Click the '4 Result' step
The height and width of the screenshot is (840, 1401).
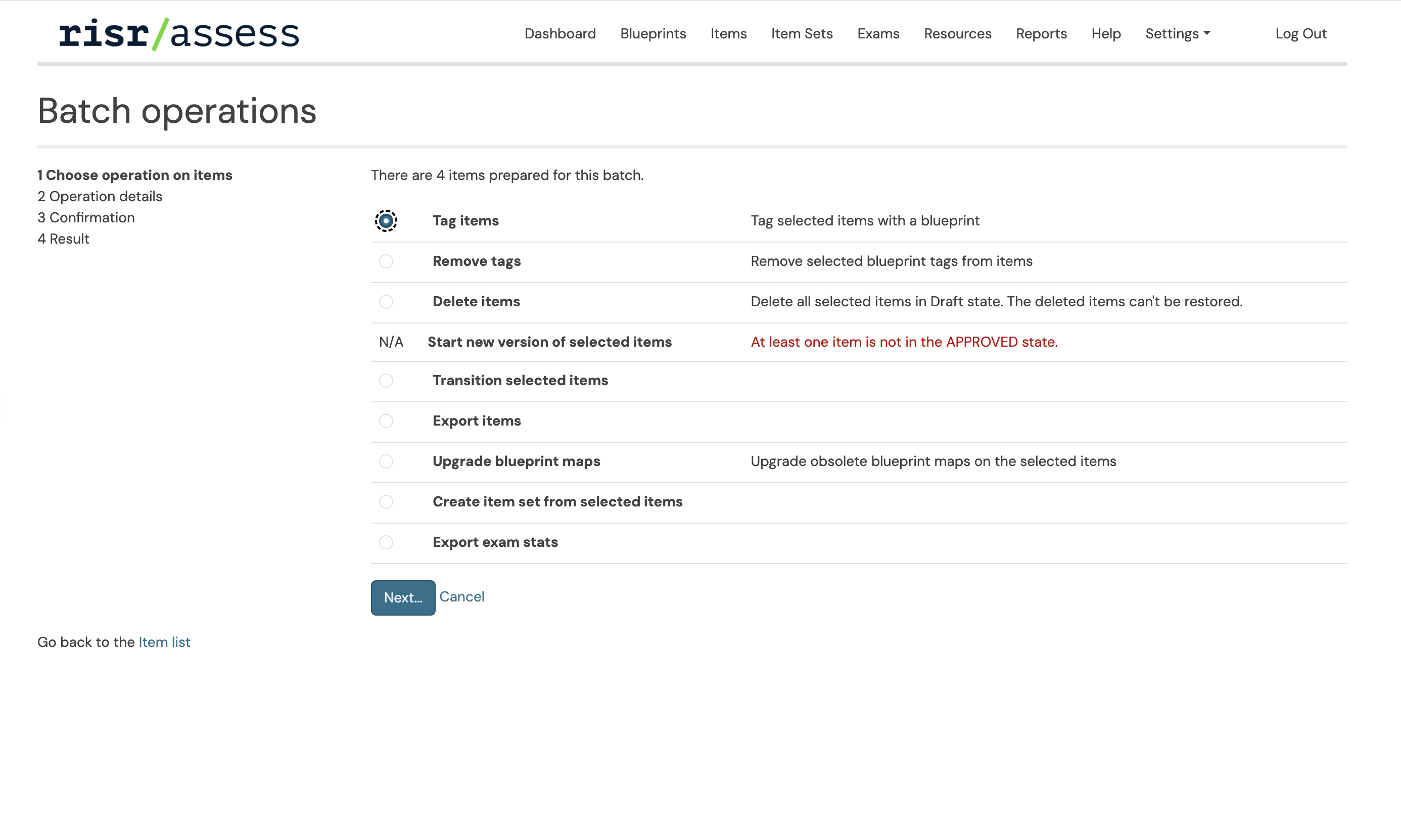point(63,239)
